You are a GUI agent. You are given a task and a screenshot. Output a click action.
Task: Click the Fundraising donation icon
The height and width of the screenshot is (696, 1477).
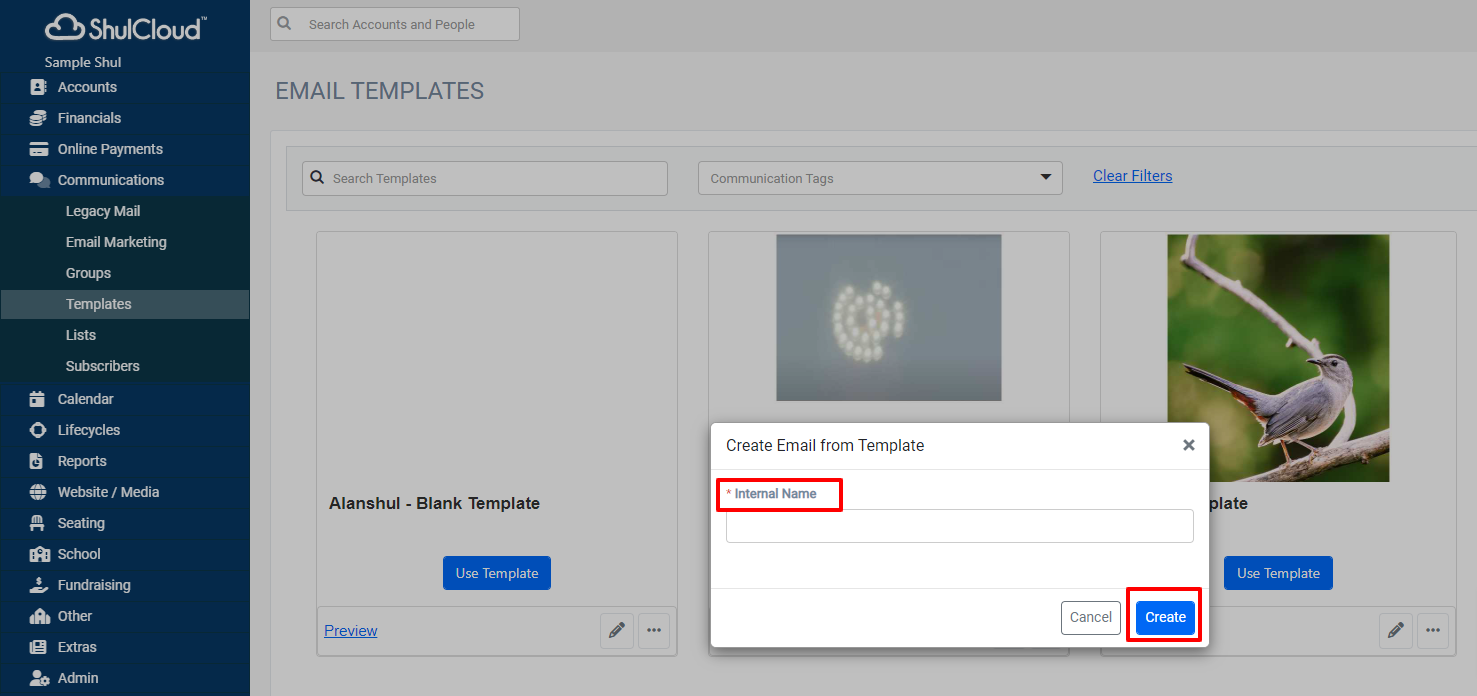click(37, 584)
